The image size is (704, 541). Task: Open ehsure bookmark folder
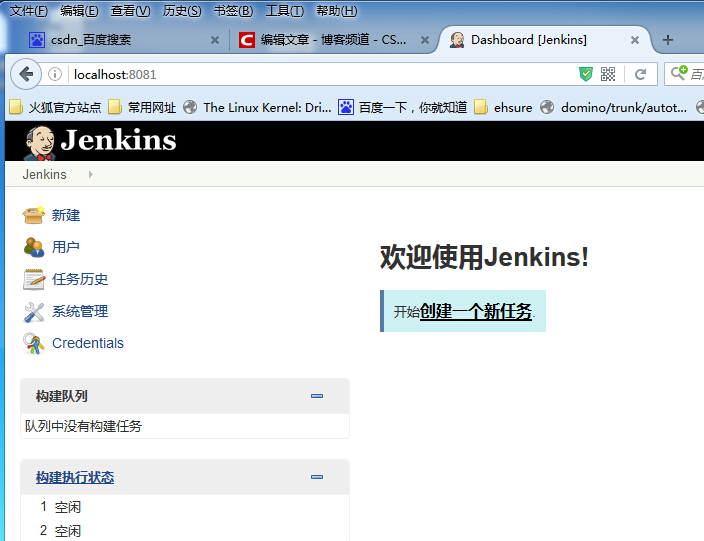pos(503,108)
